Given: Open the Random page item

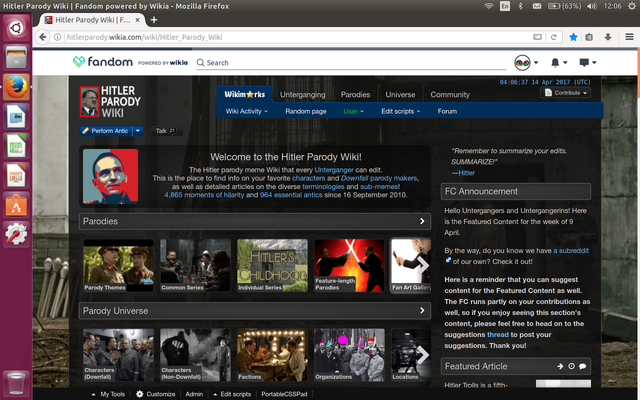Looking at the screenshot, I should 305,111.
